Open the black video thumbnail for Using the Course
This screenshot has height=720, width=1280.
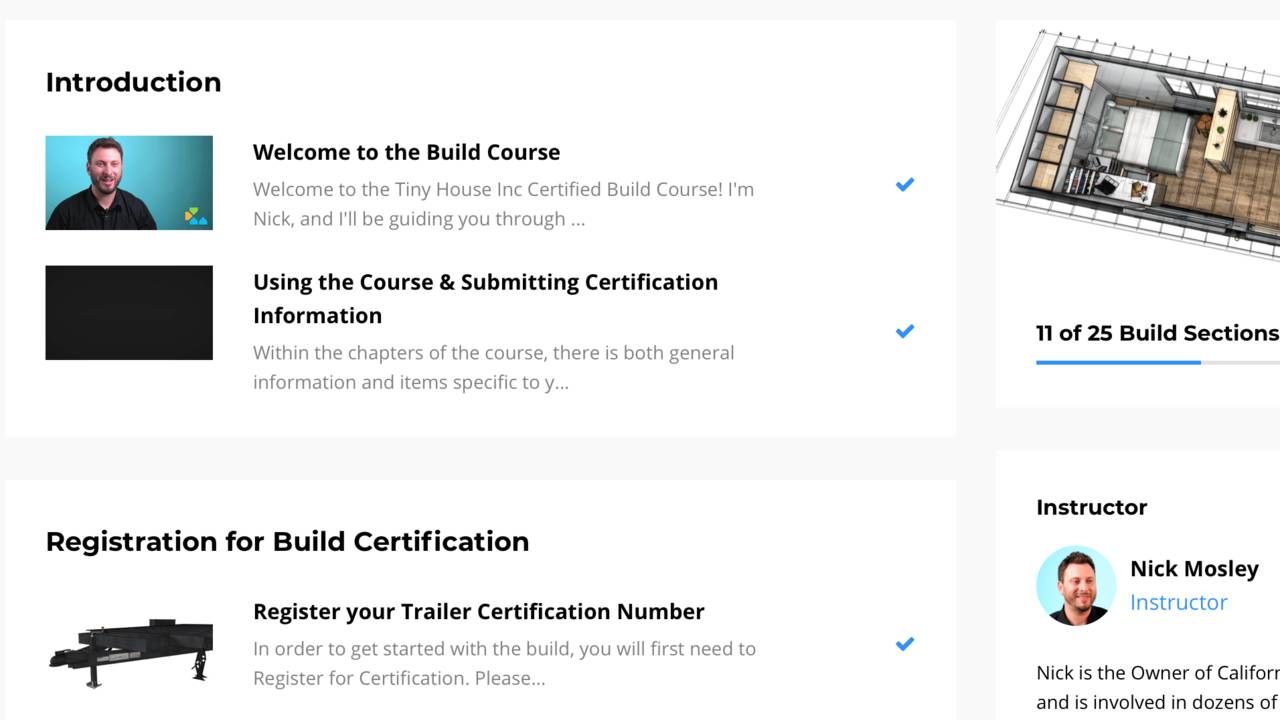(x=128, y=312)
